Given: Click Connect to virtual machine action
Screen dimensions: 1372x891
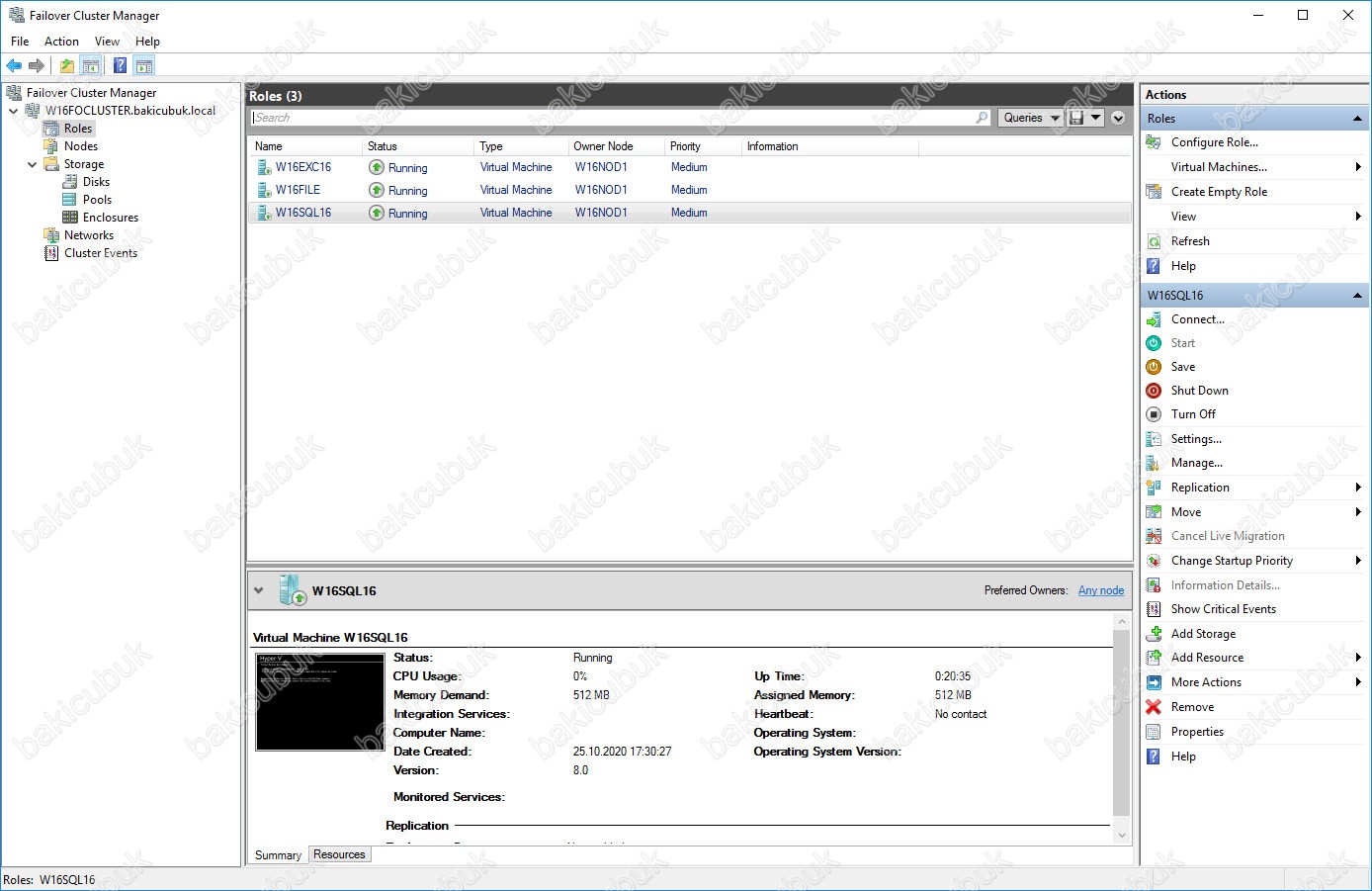Looking at the screenshot, I should [x=1197, y=319].
